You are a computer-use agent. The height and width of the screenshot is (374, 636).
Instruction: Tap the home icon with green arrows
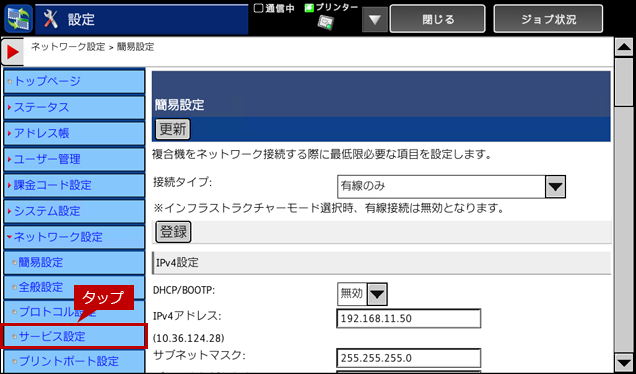18,19
